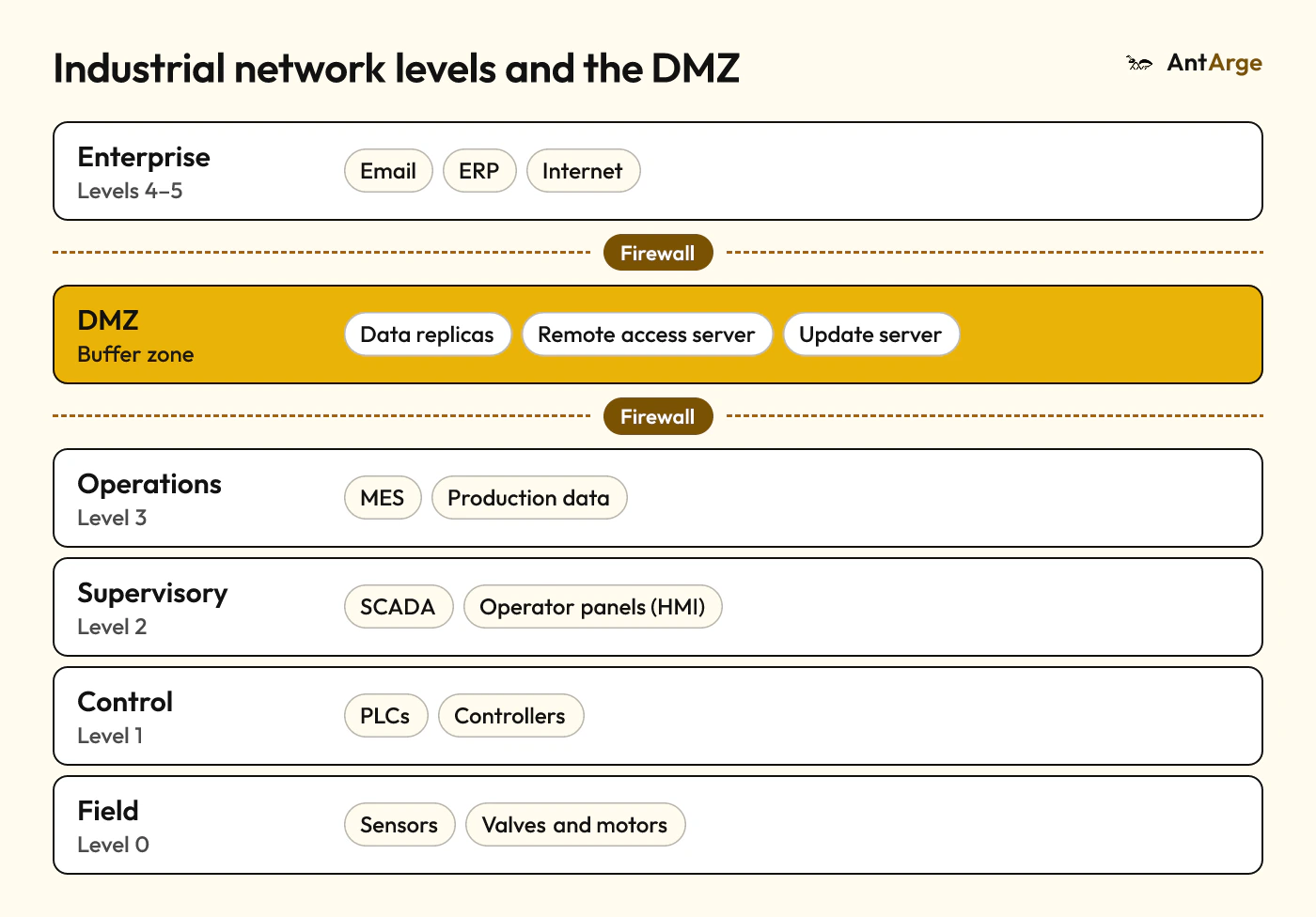Click the Production data chip

529,498
